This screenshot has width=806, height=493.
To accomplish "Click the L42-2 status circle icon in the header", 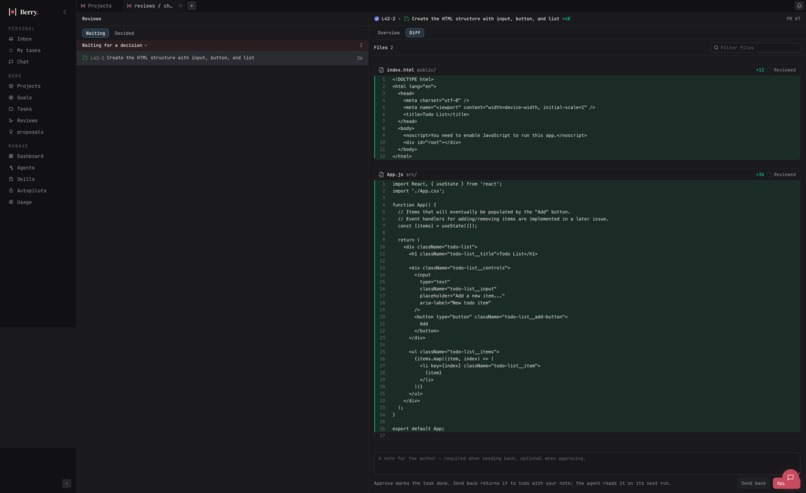I will (x=377, y=19).
